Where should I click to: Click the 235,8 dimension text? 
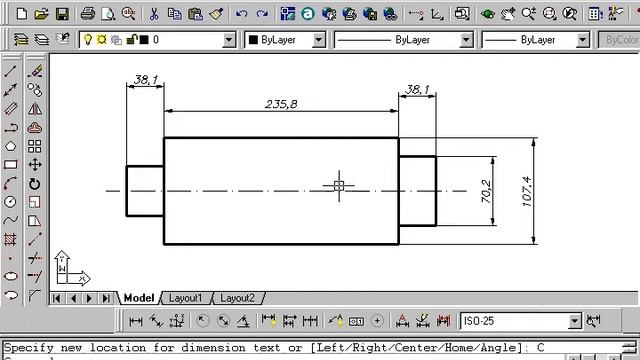coord(281,104)
